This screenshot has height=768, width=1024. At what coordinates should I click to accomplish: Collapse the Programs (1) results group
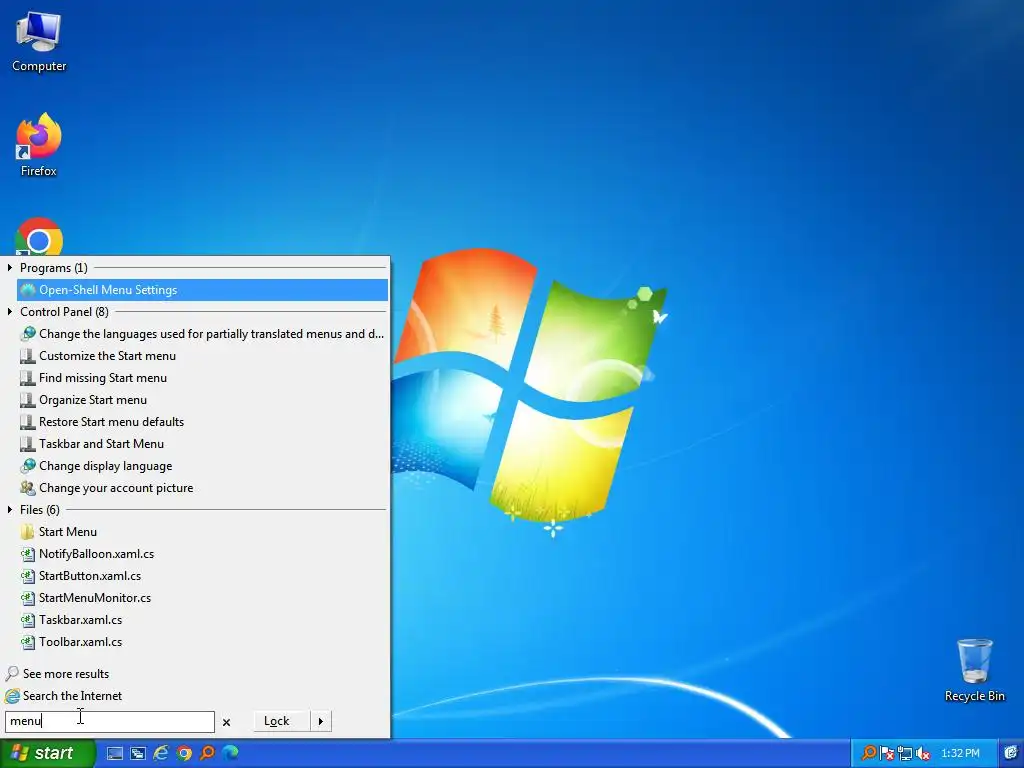click(9, 268)
